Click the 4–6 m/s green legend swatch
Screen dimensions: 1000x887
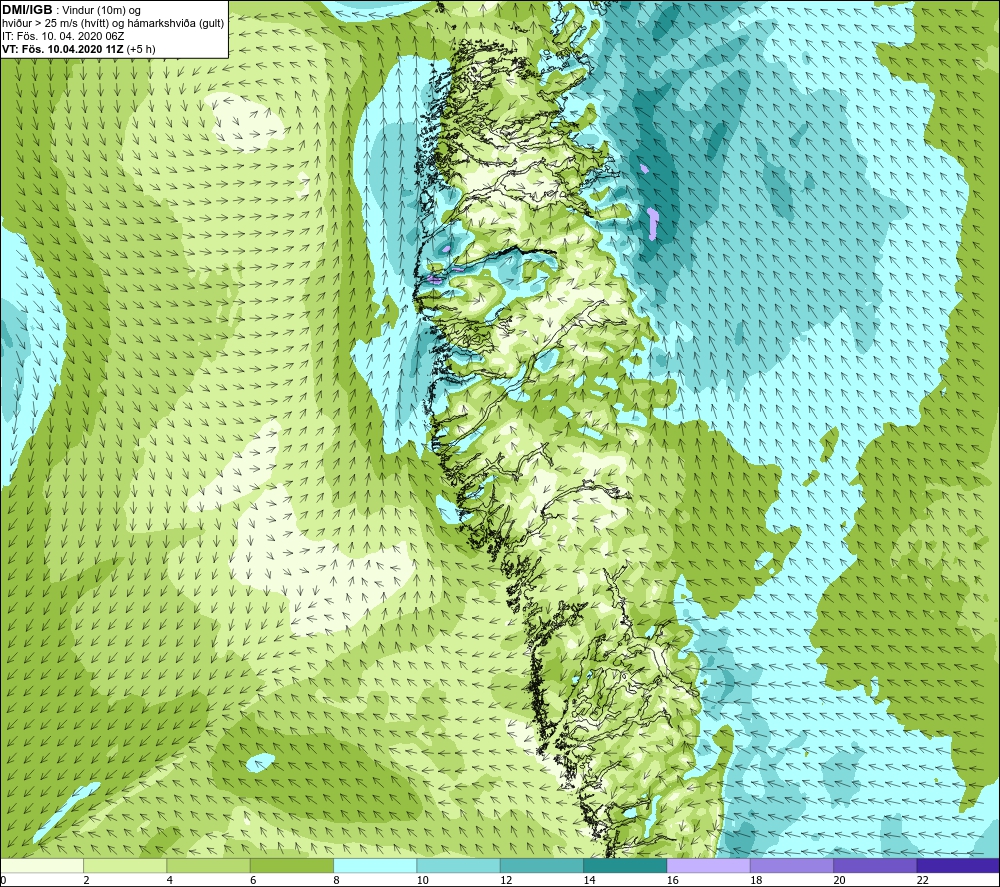(x=209, y=865)
